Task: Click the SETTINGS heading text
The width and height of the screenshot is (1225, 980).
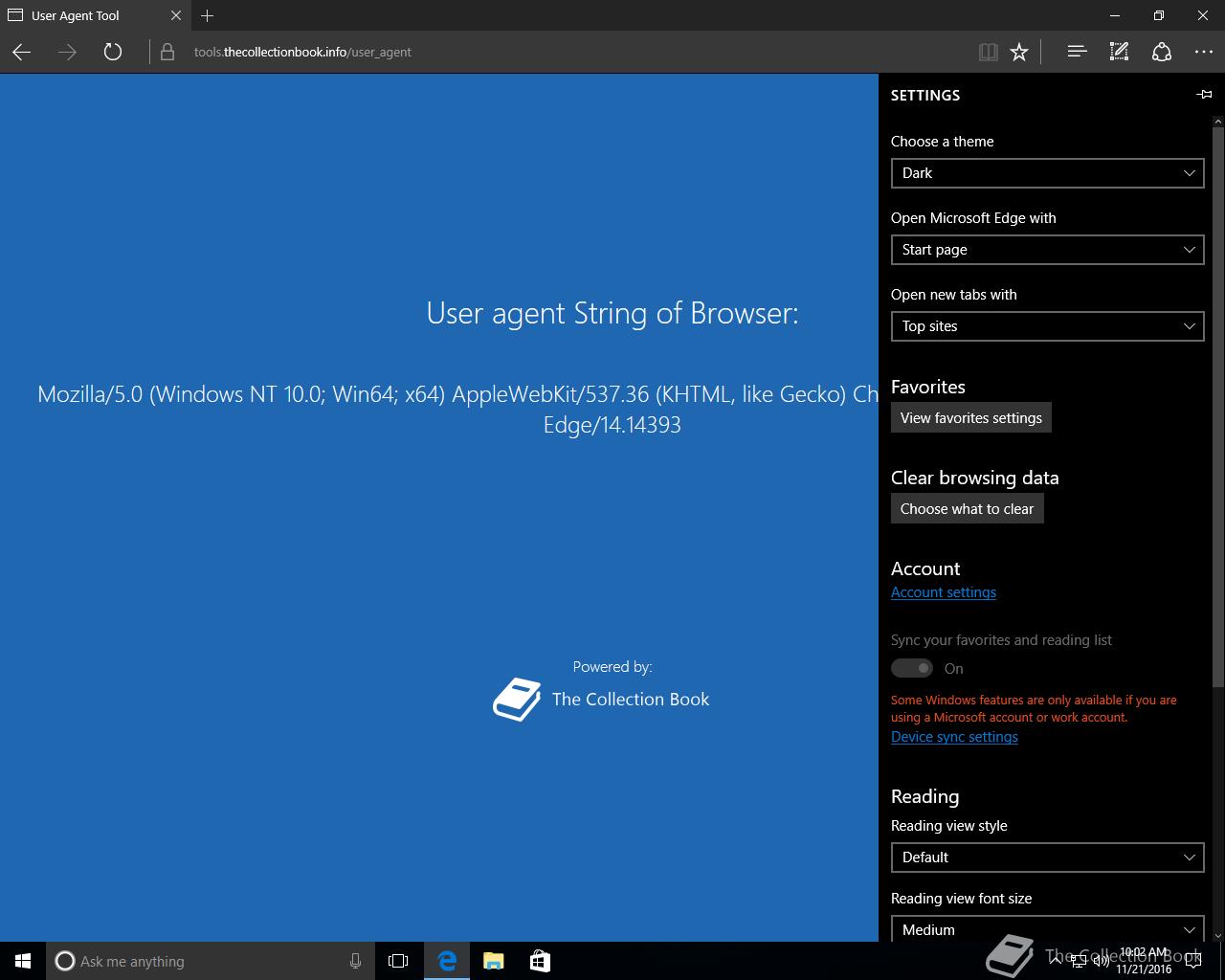Action: [x=925, y=95]
